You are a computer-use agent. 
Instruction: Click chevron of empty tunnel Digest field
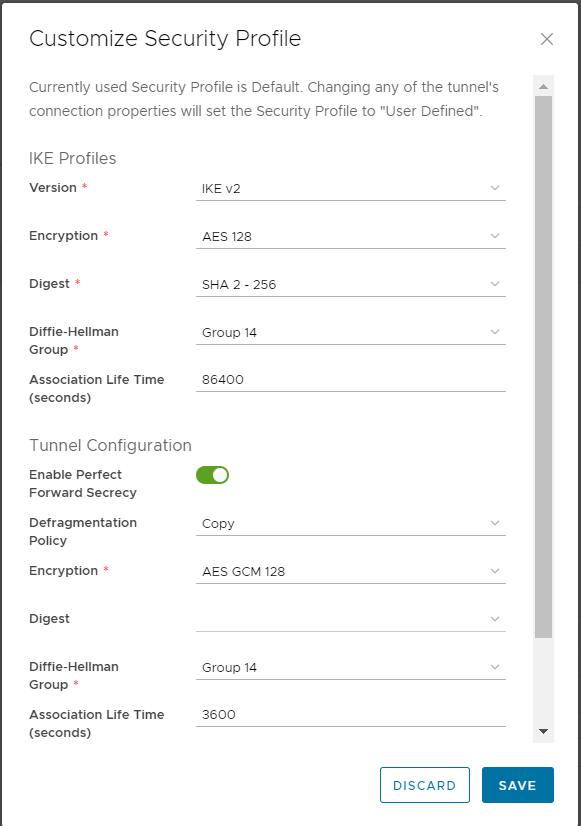[x=495, y=619]
